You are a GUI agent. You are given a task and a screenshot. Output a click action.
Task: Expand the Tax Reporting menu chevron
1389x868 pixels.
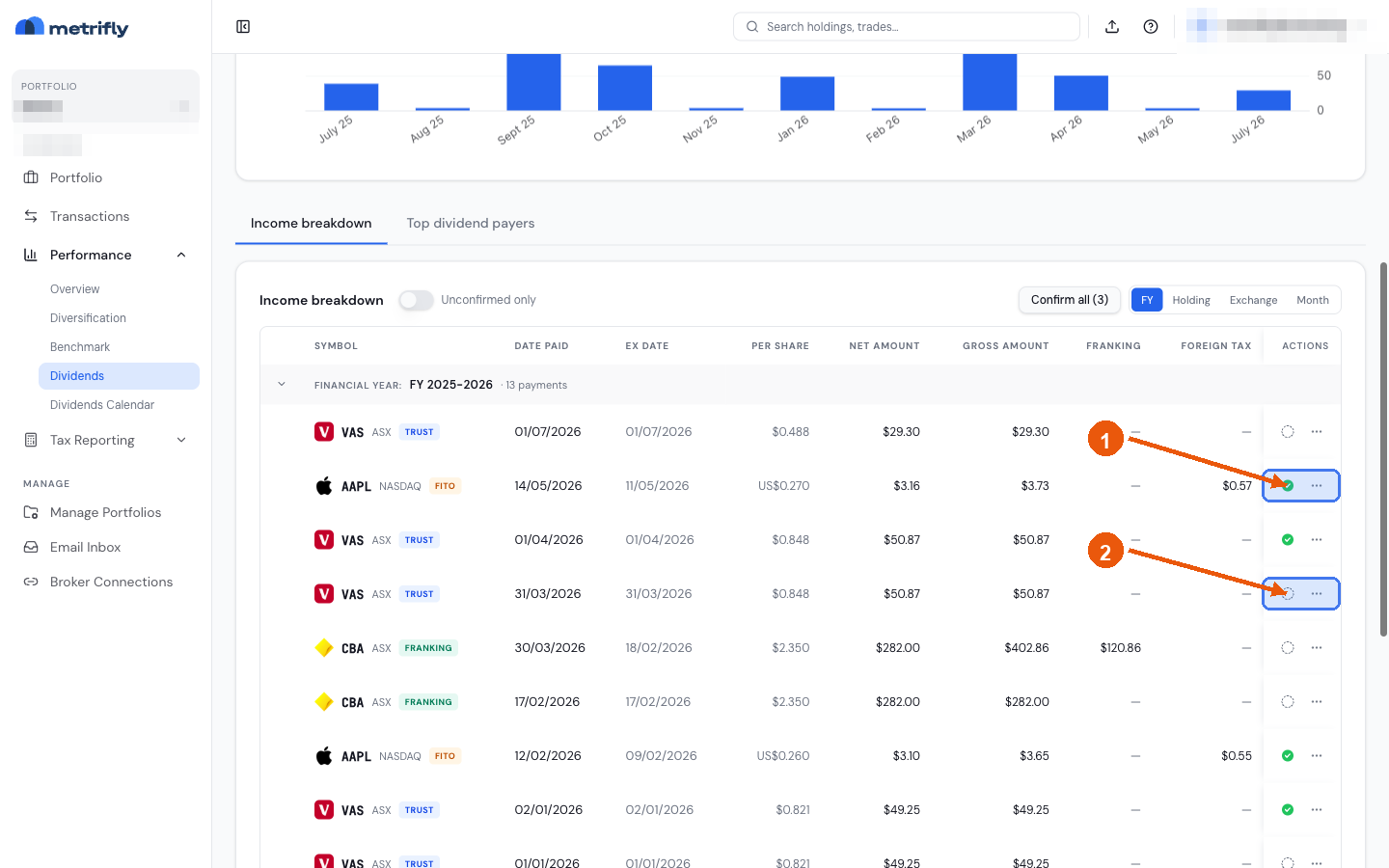pos(181,440)
